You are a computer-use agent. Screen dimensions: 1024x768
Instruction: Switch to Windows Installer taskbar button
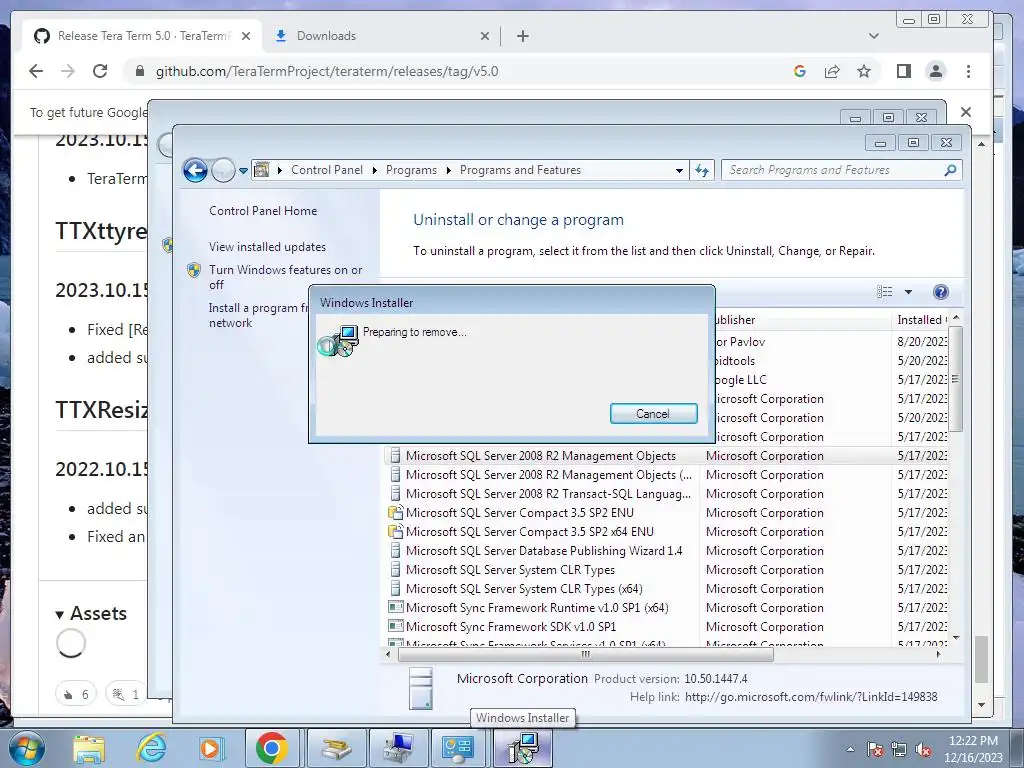coord(523,749)
